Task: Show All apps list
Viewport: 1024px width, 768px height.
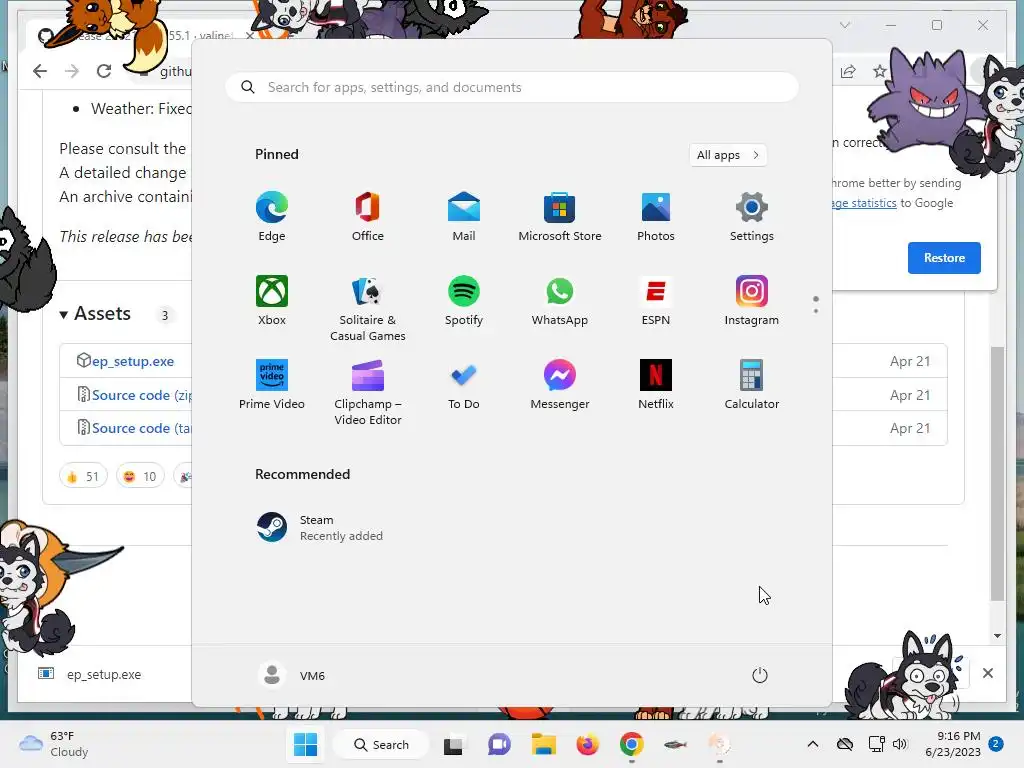Action: (x=728, y=155)
